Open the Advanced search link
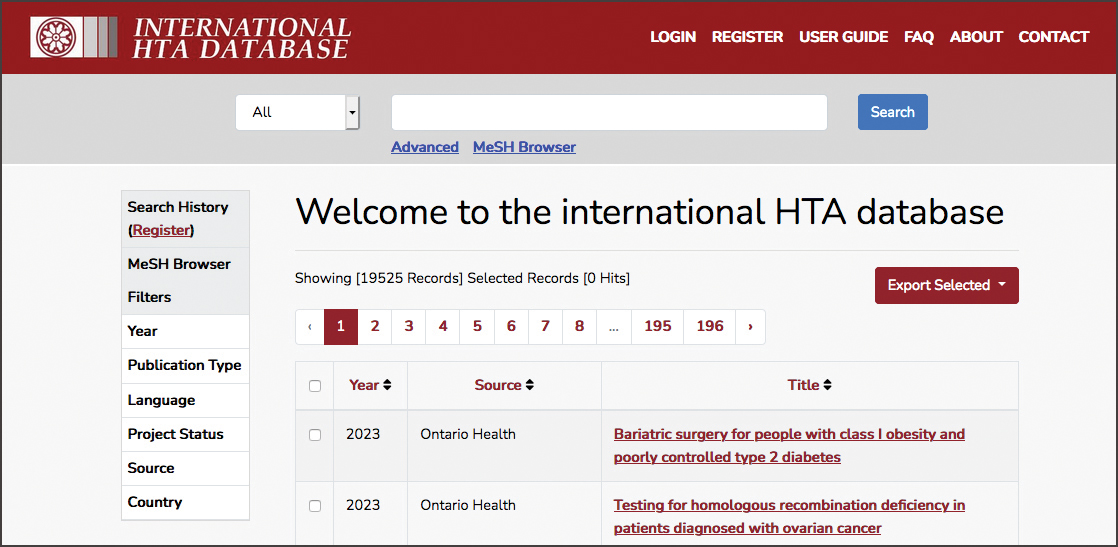 (424, 147)
